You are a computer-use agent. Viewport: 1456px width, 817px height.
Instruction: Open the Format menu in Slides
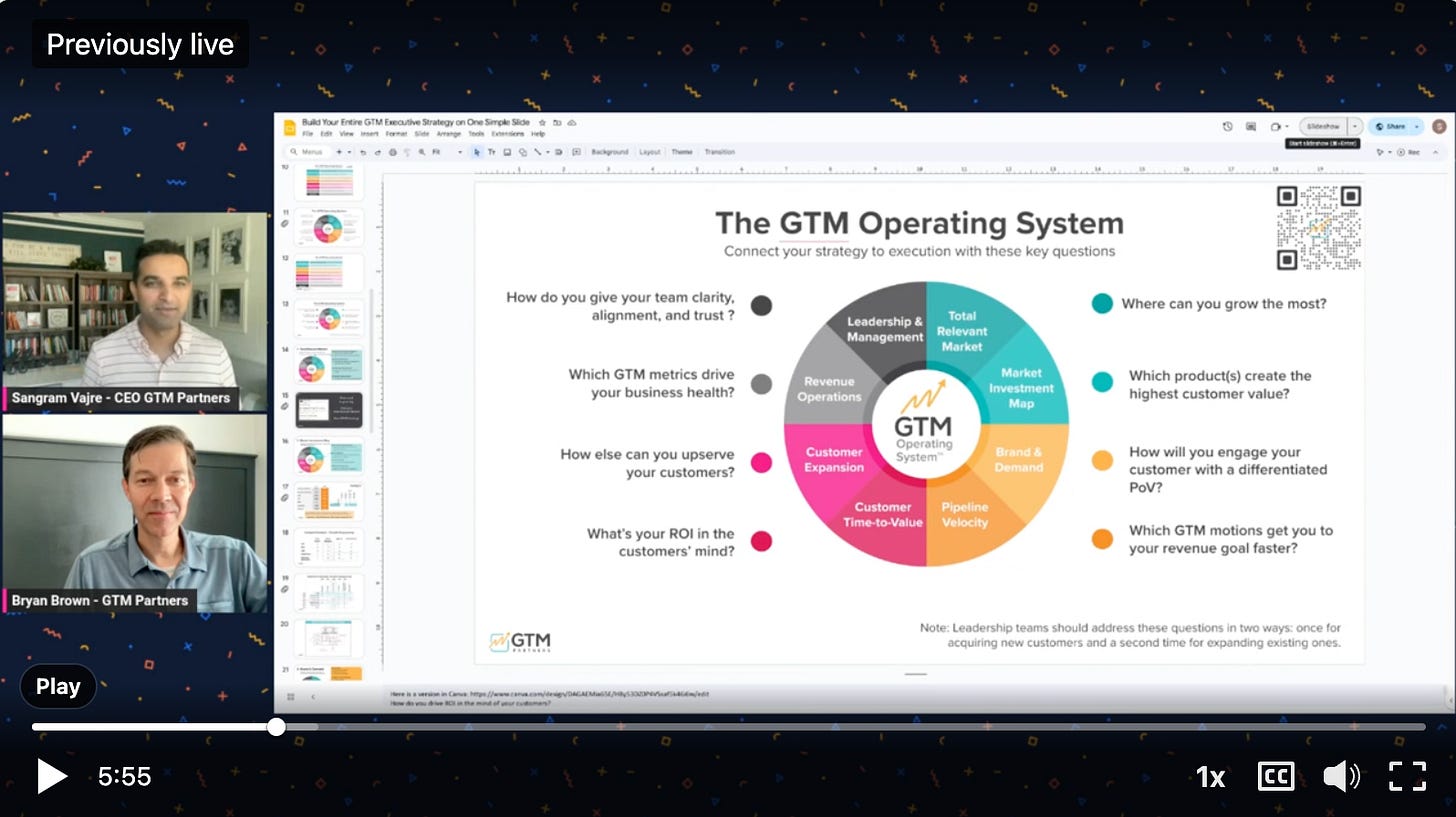click(396, 134)
